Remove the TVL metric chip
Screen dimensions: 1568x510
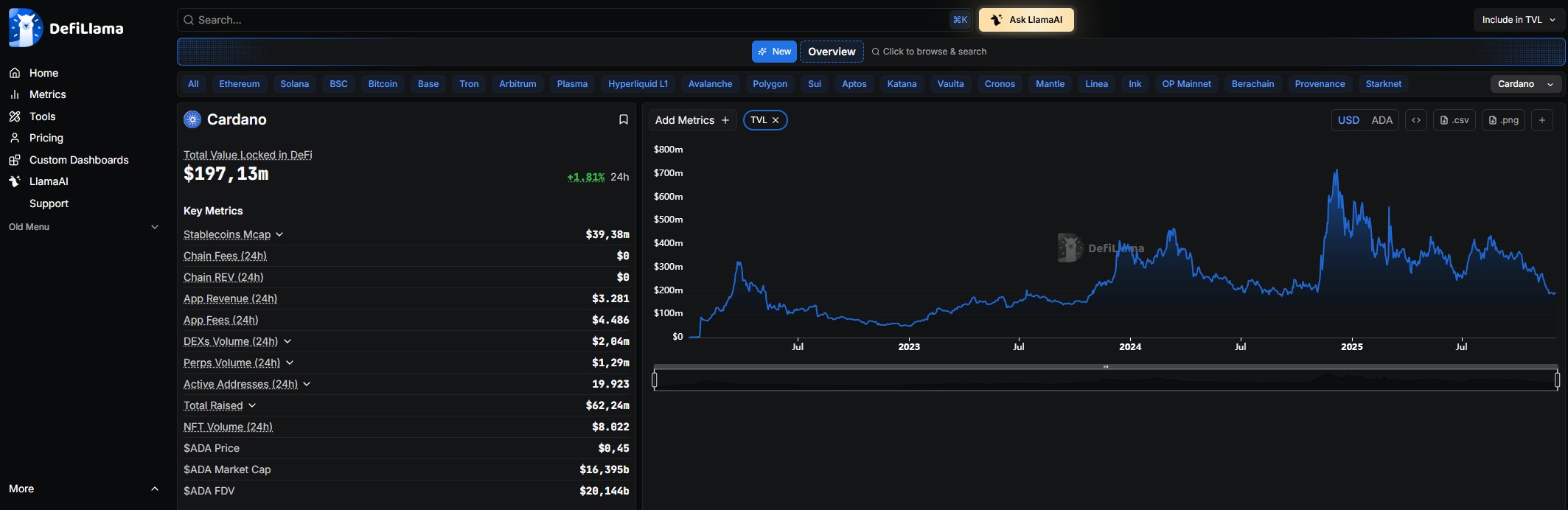[776, 120]
